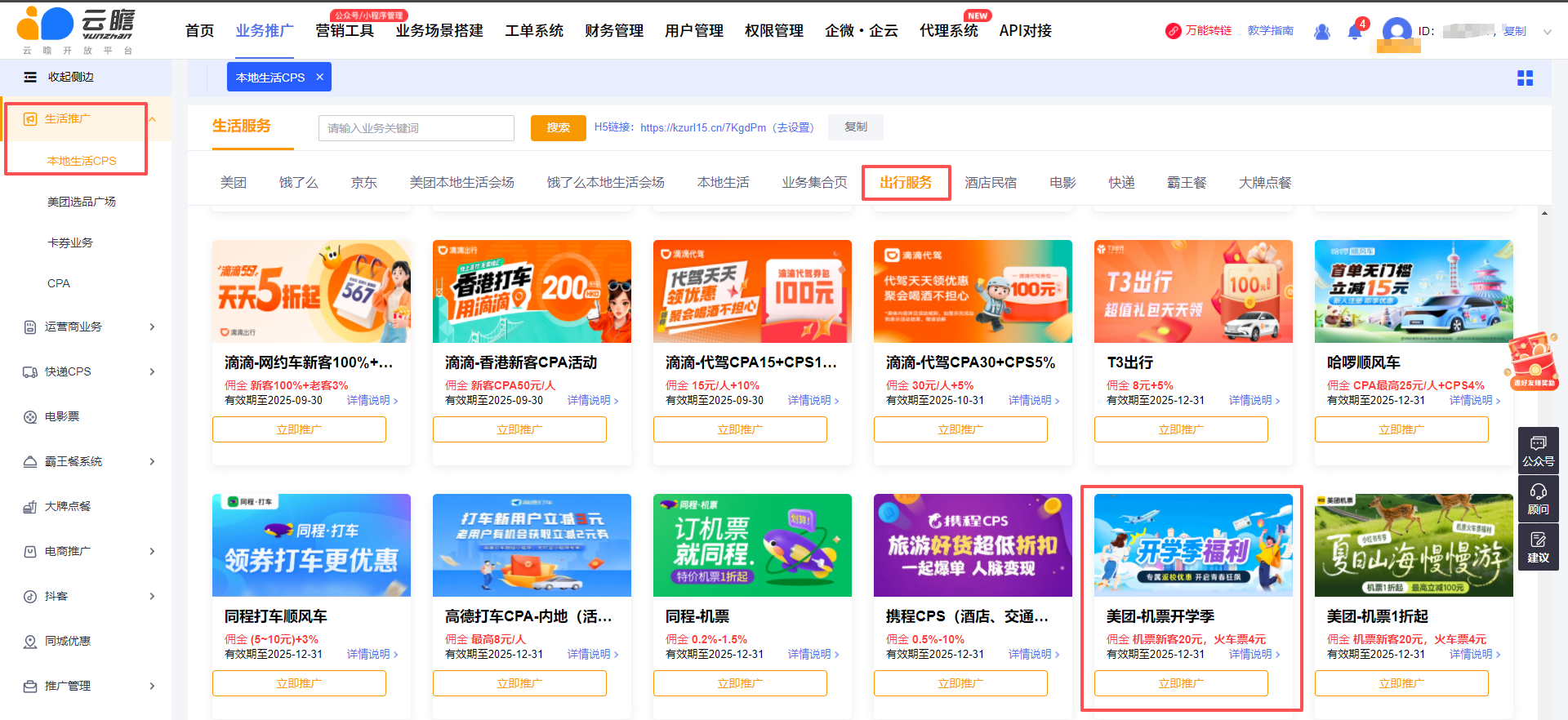1568x720 pixels.
Task: Click the 霸王餐系统 sidebar icon
Action: pos(30,461)
